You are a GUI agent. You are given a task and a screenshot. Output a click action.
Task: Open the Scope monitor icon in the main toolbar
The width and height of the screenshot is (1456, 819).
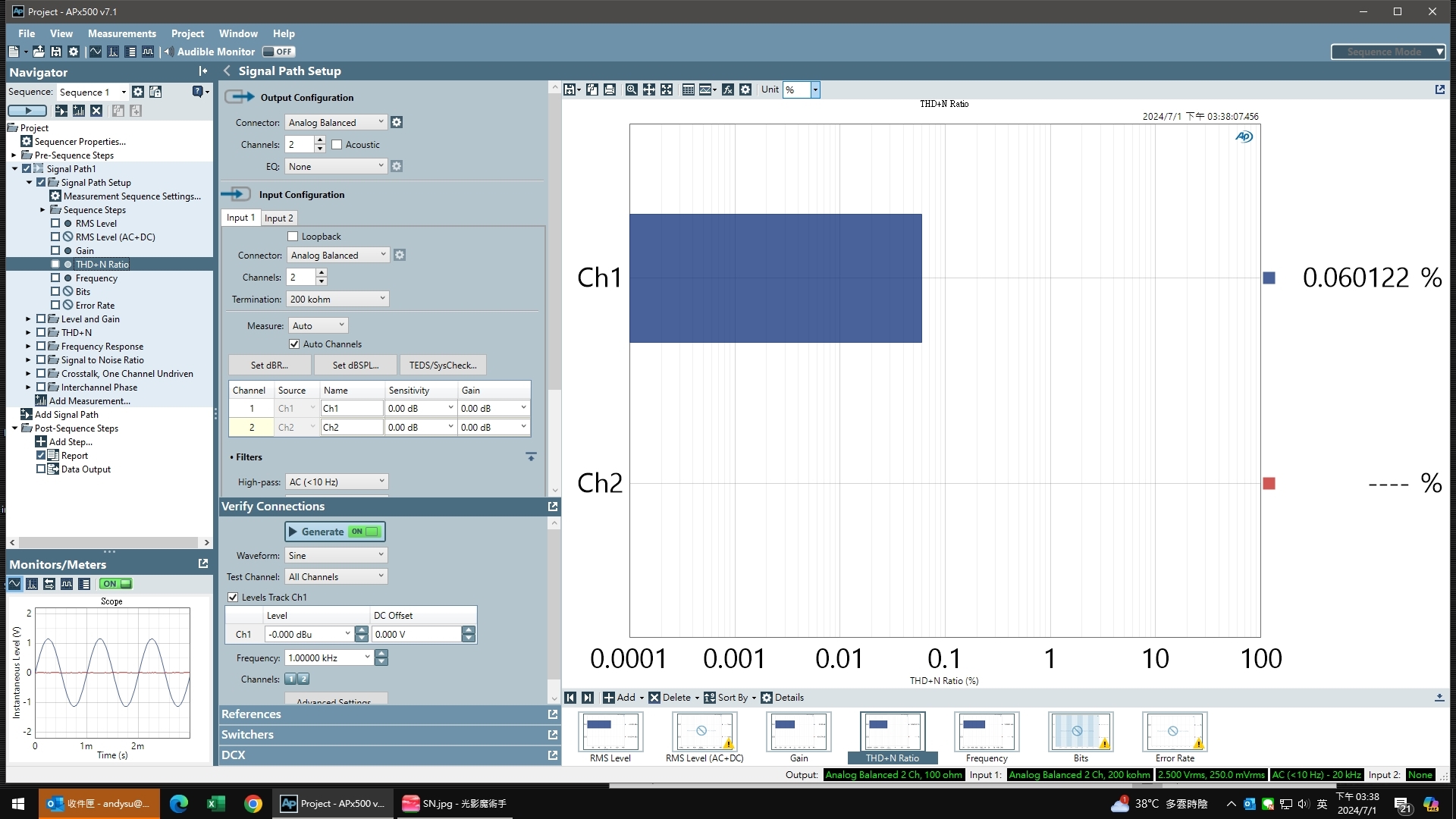click(x=96, y=52)
